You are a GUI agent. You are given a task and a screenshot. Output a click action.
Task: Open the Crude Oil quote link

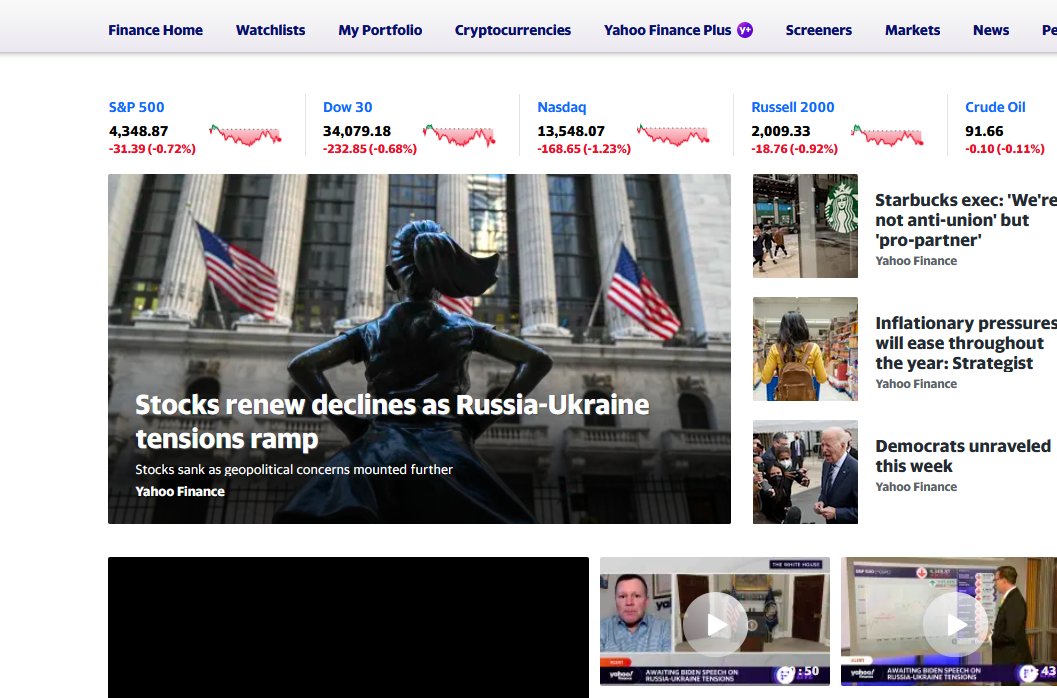(x=995, y=107)
